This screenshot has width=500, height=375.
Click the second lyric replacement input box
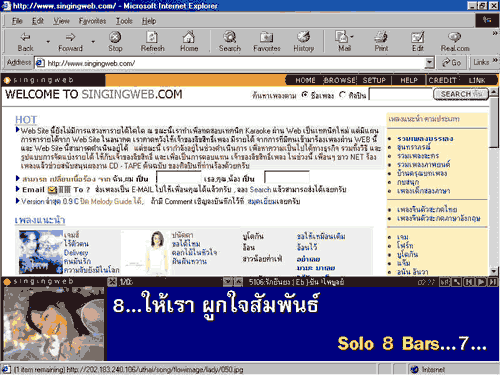click(x=287, y=178)
